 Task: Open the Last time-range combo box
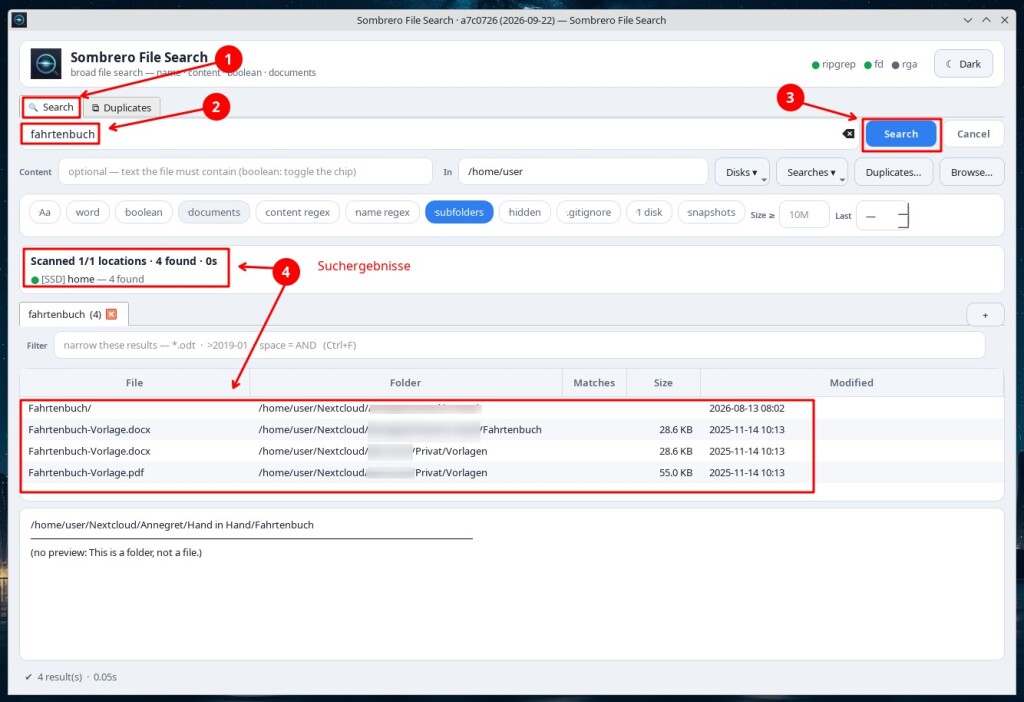coord(882,215)
